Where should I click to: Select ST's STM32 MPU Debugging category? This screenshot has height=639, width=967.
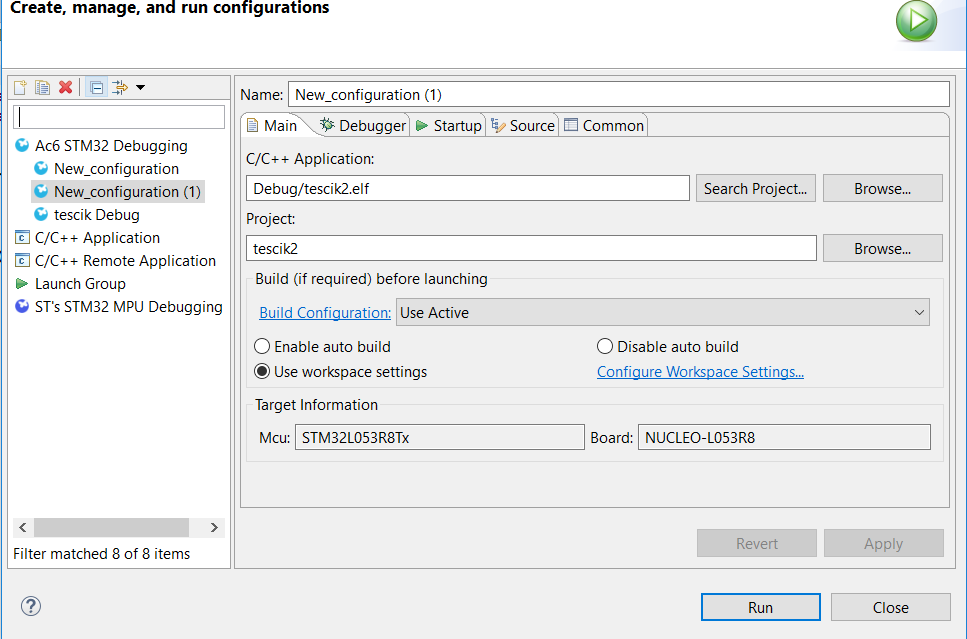coord(128,307)
